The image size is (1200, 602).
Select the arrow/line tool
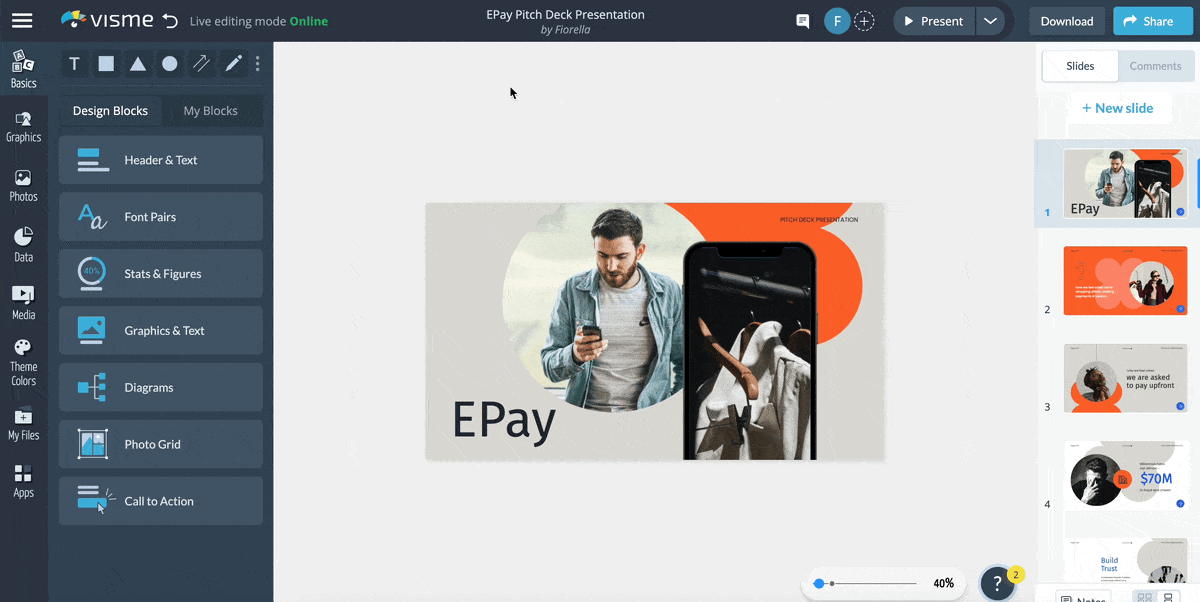coord(201,63)
